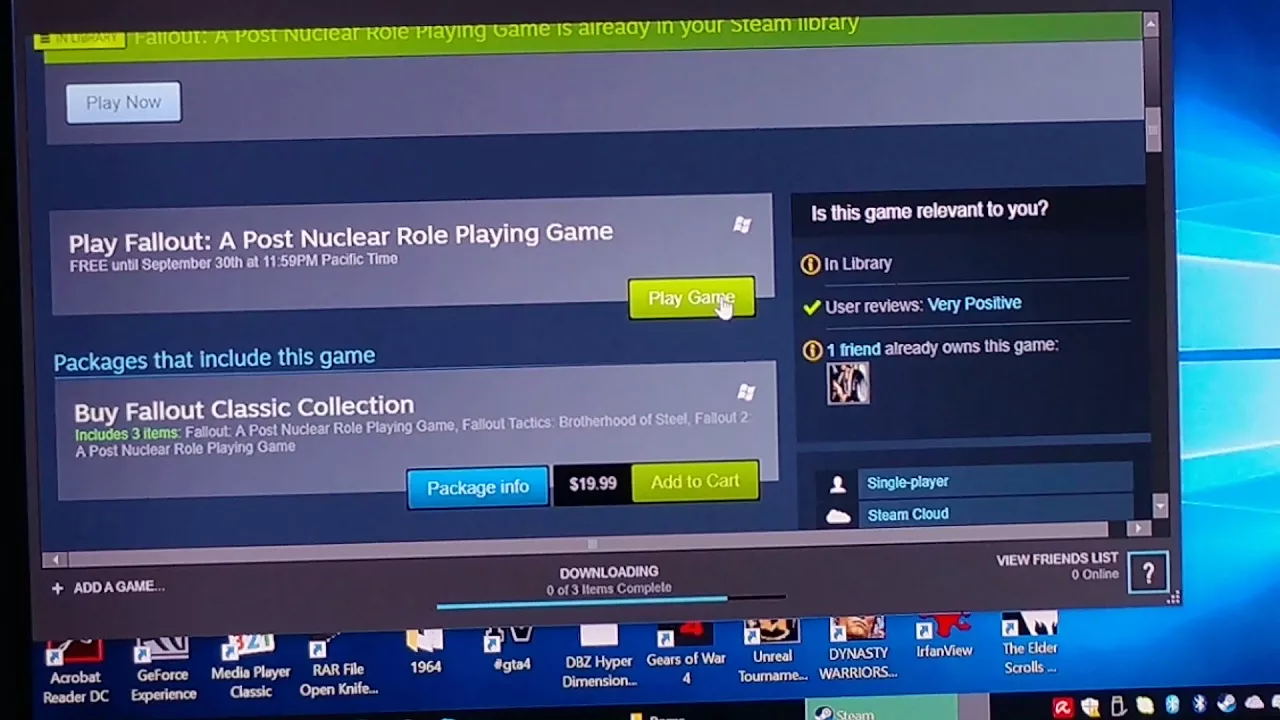This screenshot has width=1280, height=720.
Task: Open the Very Positive user reviews link
Action: pyautogui.click(x=974, y=303)
